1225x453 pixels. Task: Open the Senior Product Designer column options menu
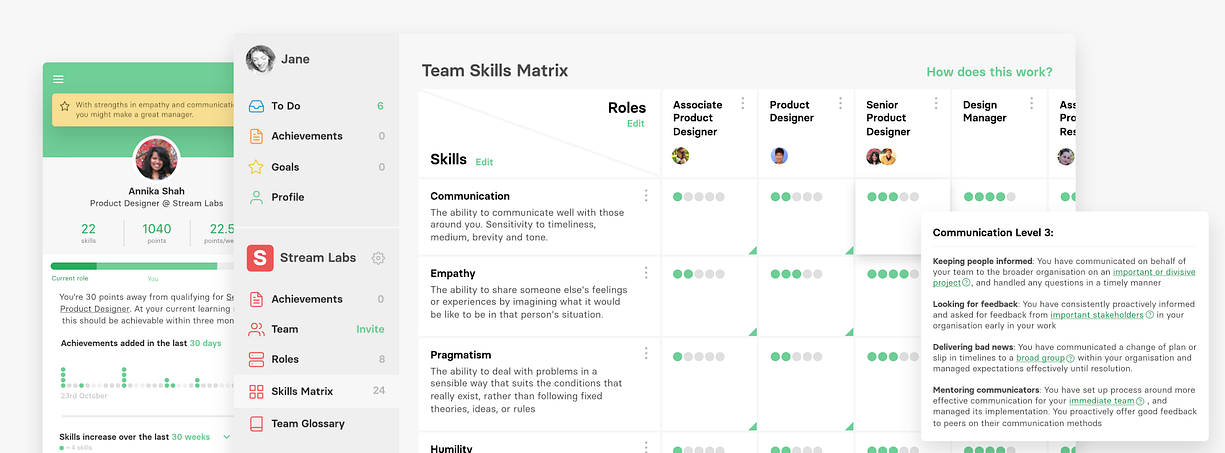[935, 104]
